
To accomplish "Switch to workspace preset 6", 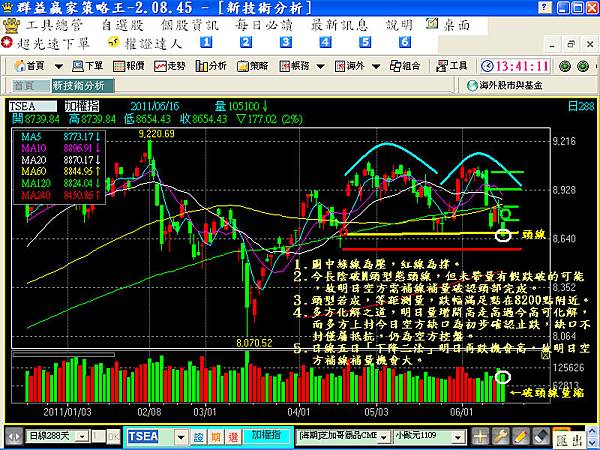I will pyautogui.click(x=405, y=42).
